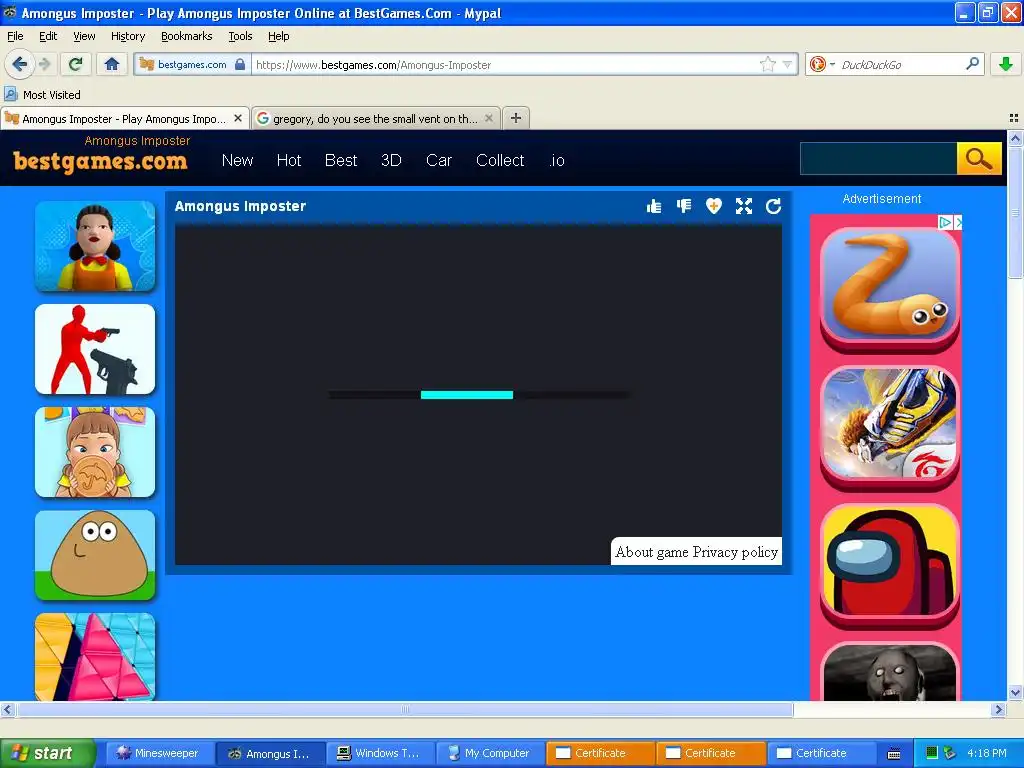The width and height of the screenshot is (1024, 768).
Task: Click the padlock site identity icon
Action: (x=240, y=64)
